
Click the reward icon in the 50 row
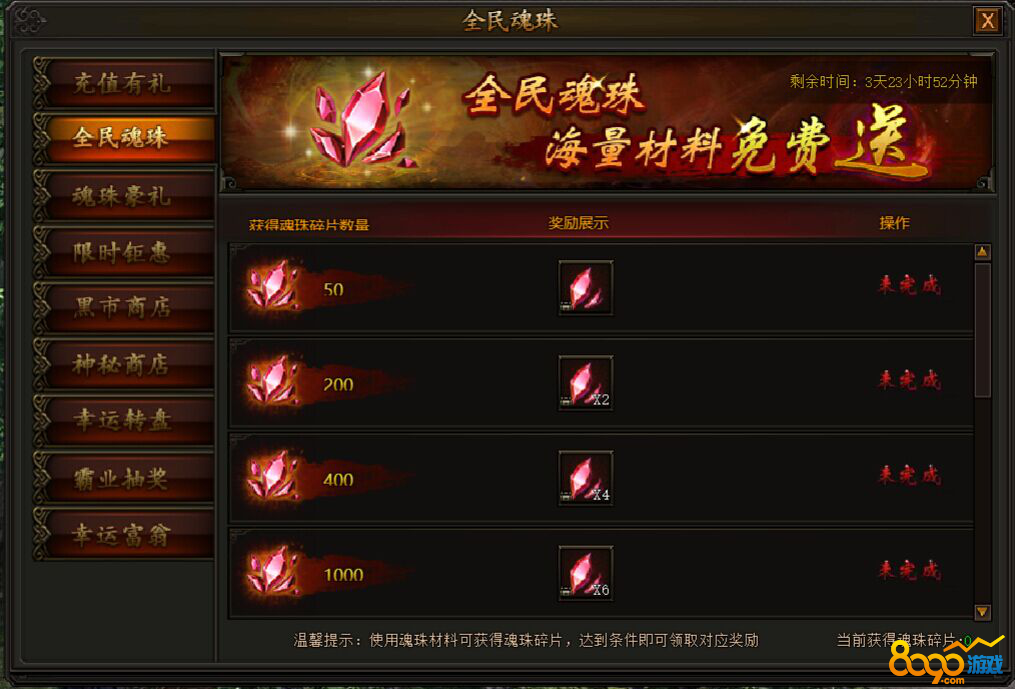pyautogui.click(x=586, y=288)
